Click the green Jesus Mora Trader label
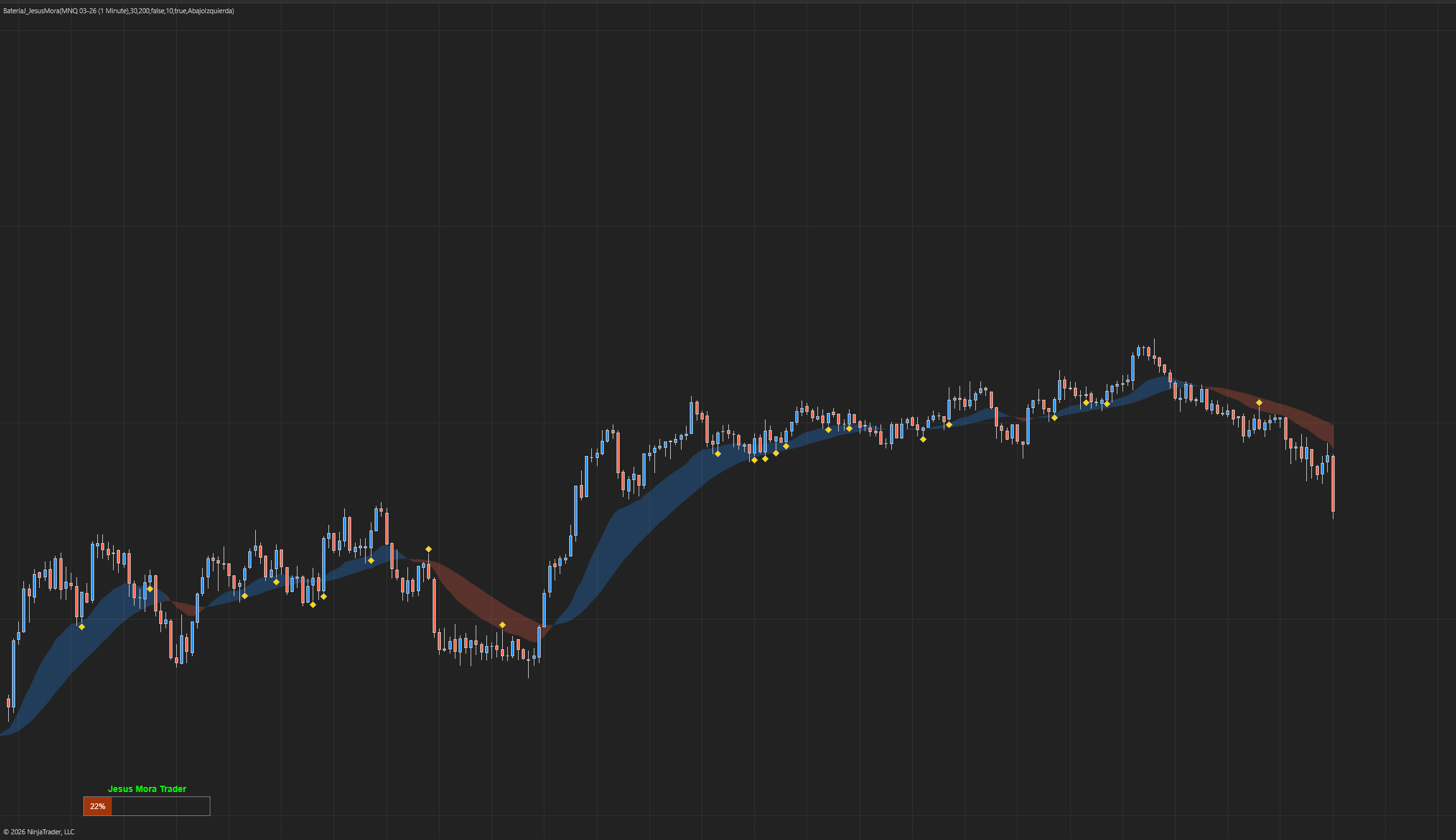 pos(147,789)
